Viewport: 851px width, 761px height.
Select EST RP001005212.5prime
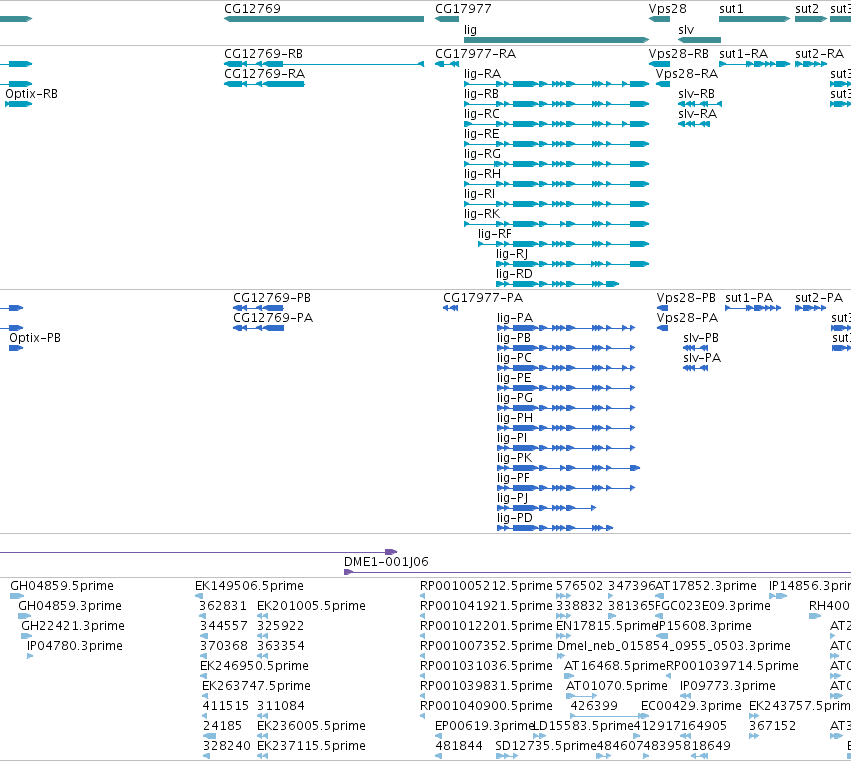(x=422, y=596)
